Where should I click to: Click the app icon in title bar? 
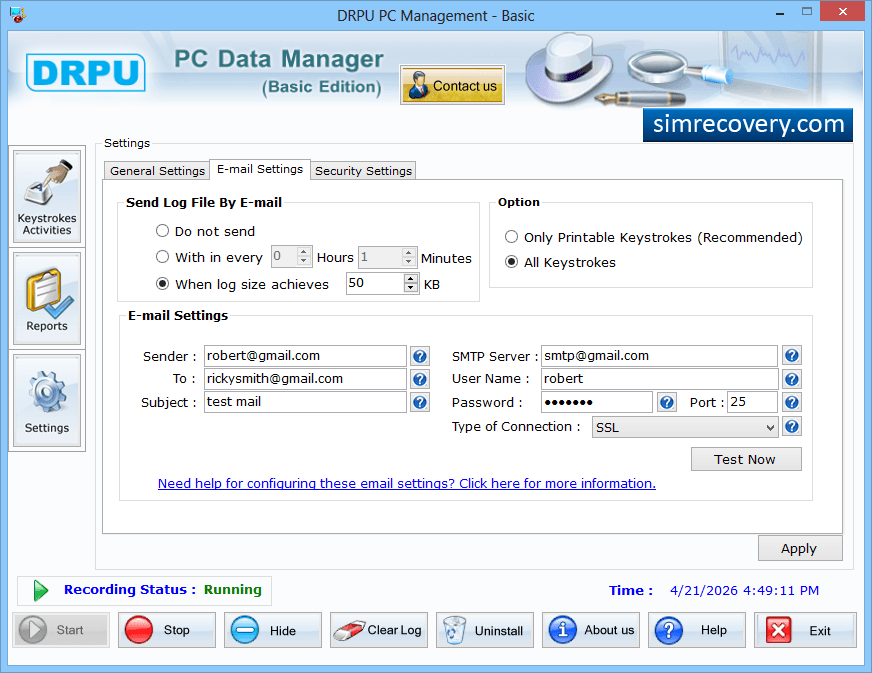coord(17,14)
